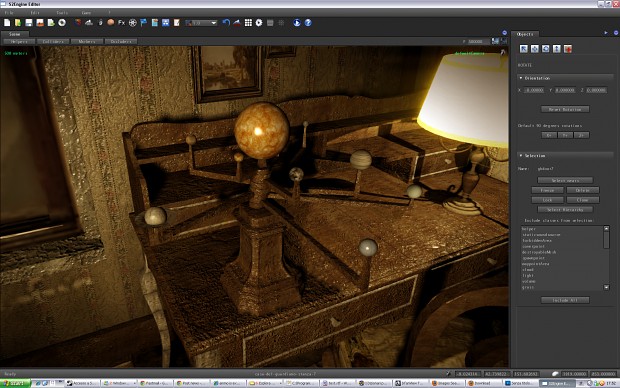
Task: Click the red-marked tool icon in Objects panel
Action: click(568, 49)
